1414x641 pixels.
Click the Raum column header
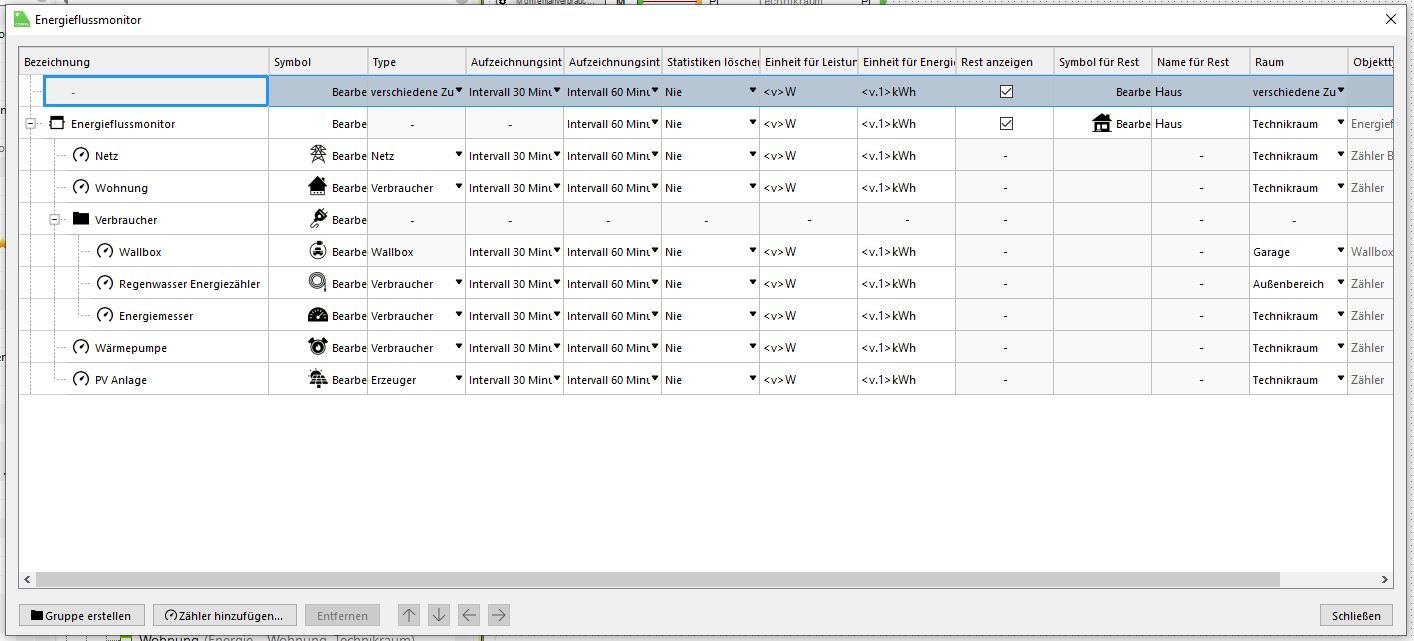tap(1298, 61)
